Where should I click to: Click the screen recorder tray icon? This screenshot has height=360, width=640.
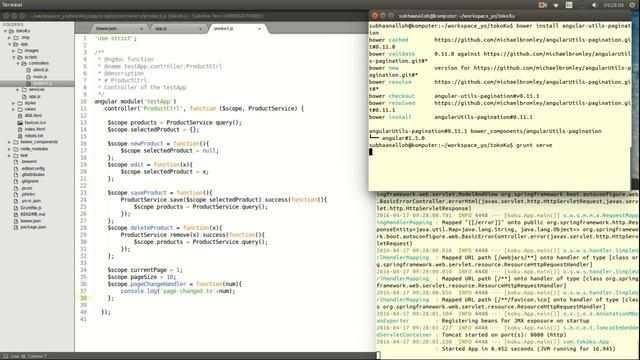point(542,5)
